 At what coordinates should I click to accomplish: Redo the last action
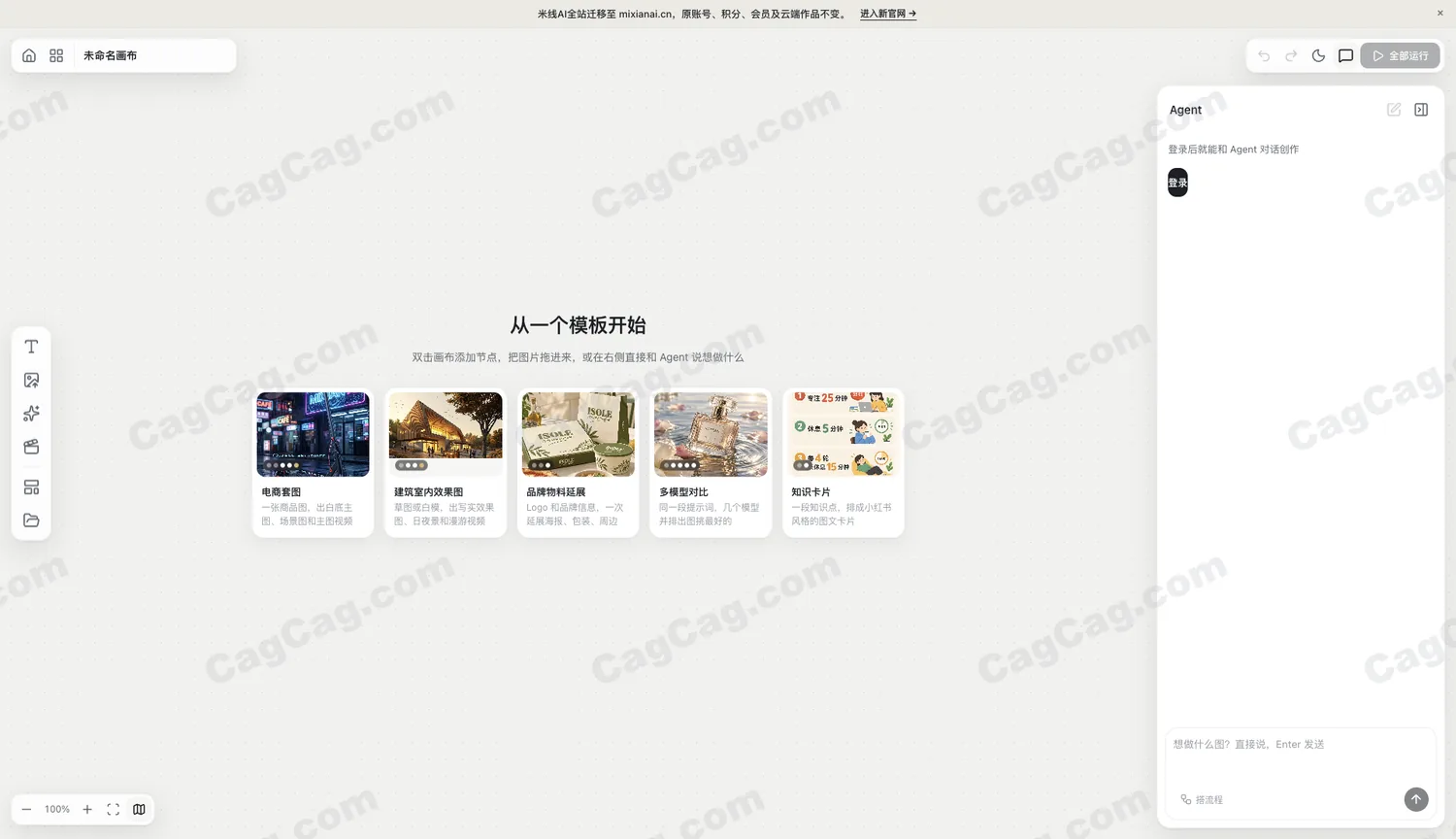click(x=1291, y=55)
